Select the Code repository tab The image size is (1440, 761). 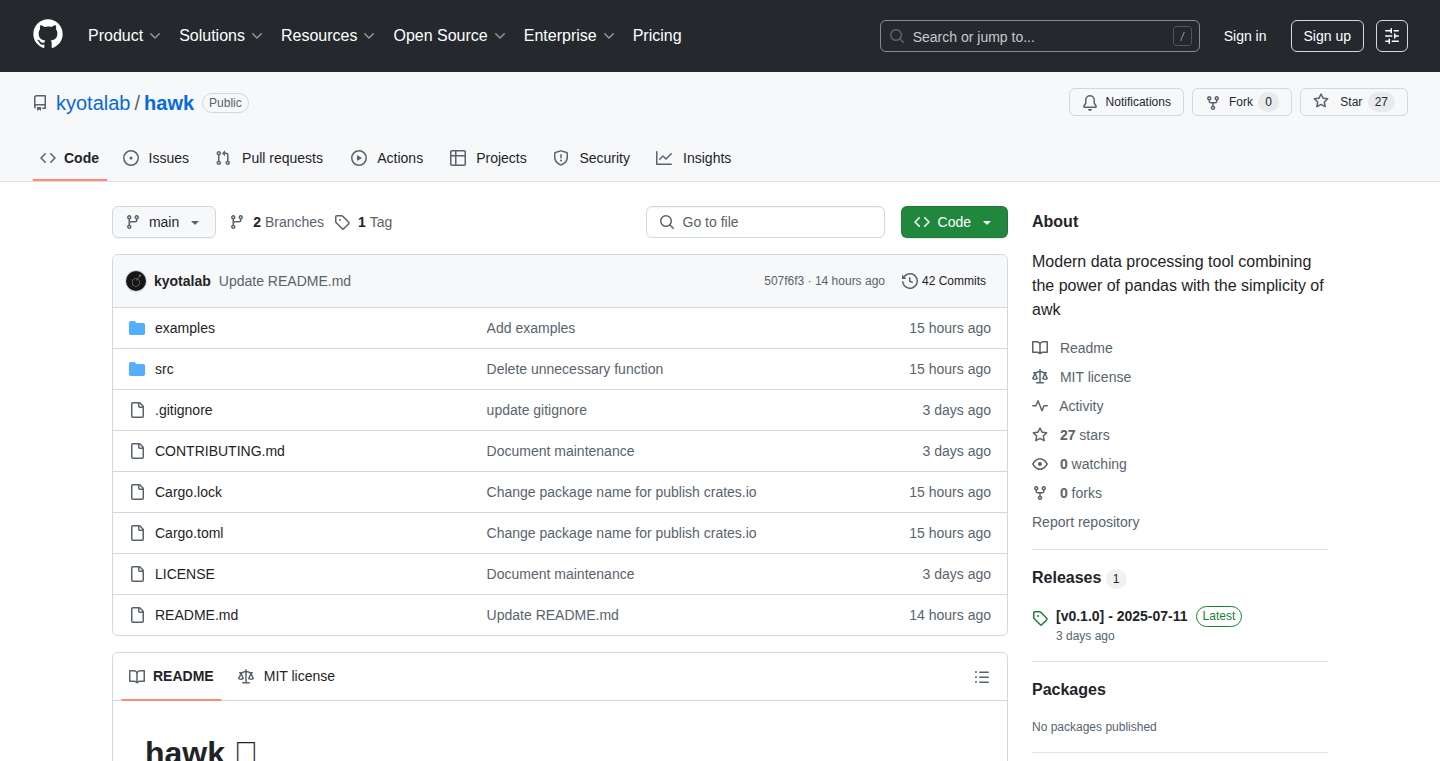70,158
